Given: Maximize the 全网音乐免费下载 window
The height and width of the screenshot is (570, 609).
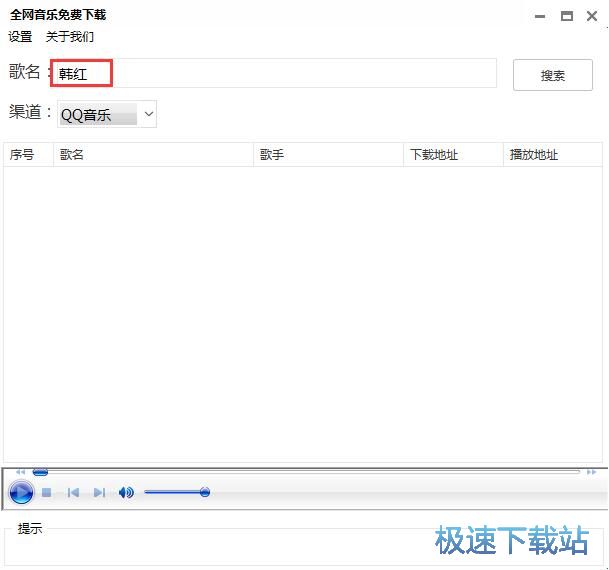Looking at the screenshot, I should point(567,16).
